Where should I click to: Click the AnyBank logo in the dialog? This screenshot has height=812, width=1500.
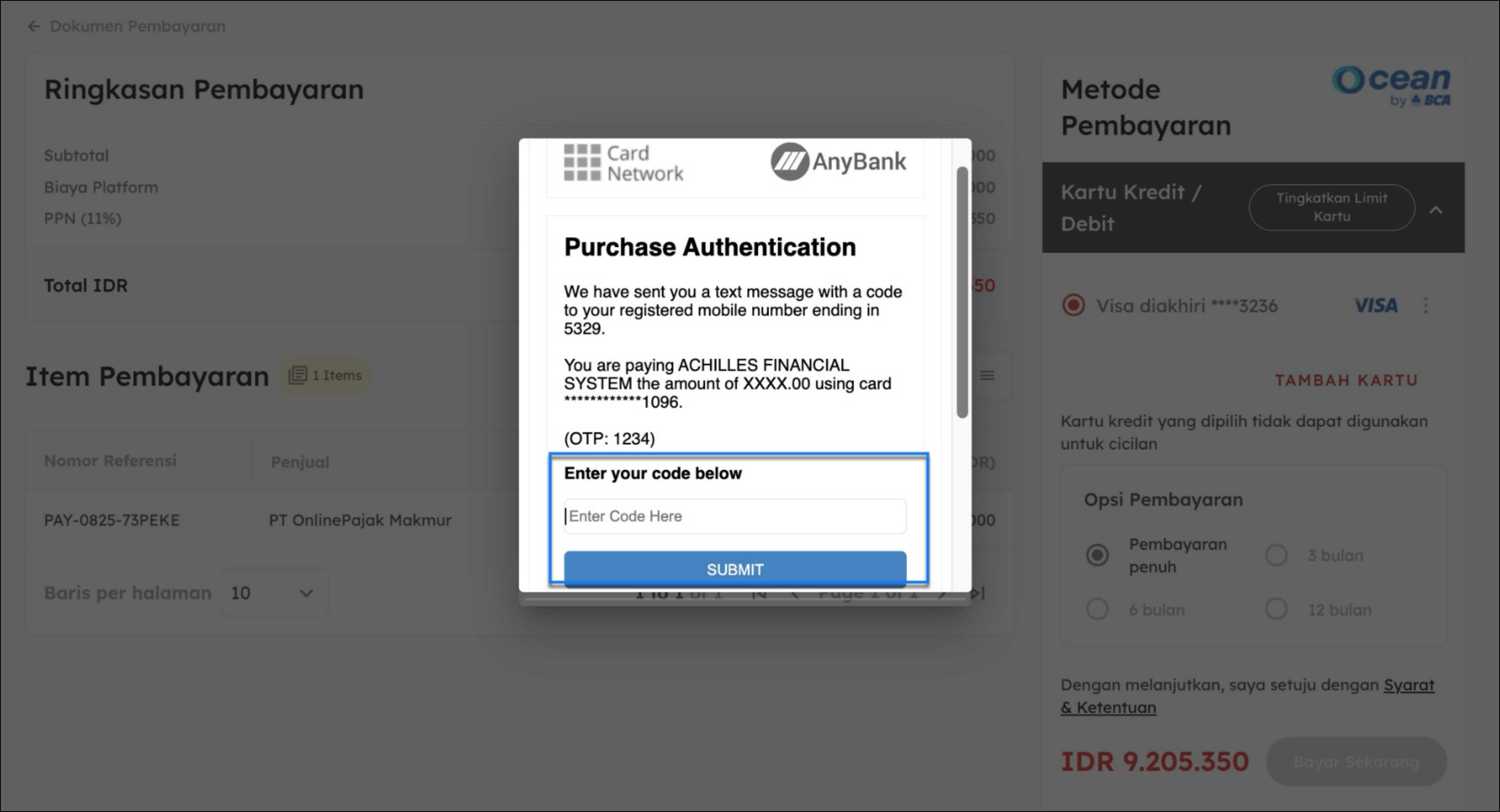tap(838, 162)
